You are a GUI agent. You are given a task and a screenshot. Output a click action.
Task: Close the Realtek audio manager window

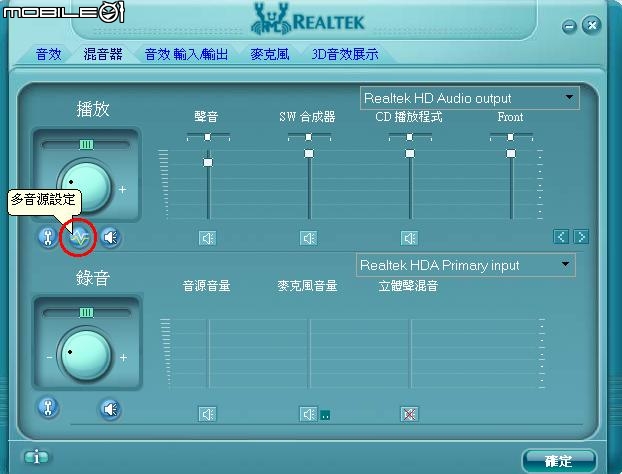pyautogui.click(x=591, y=26)
